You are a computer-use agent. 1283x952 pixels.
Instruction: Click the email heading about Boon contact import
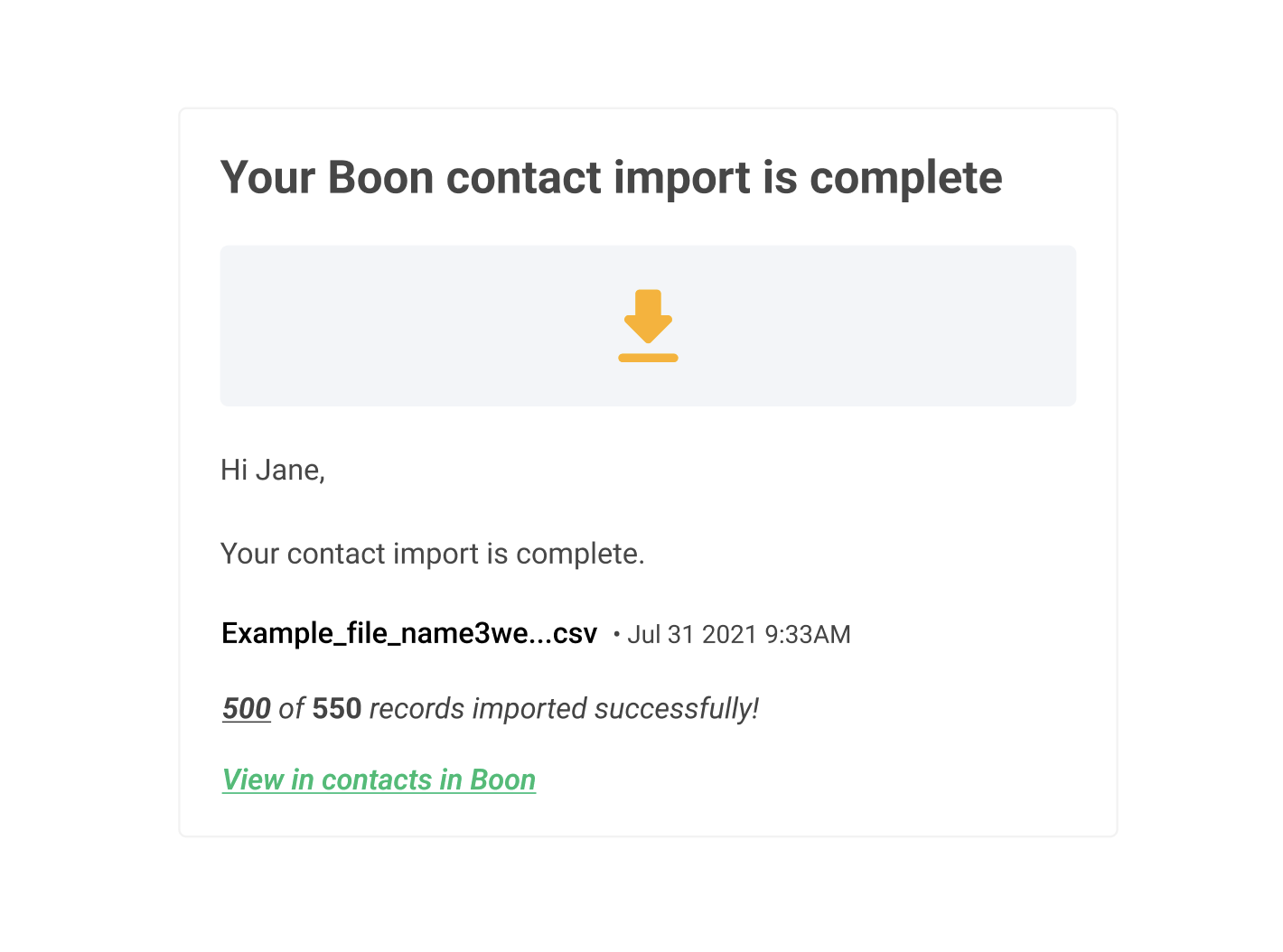(x=612, y=178)
